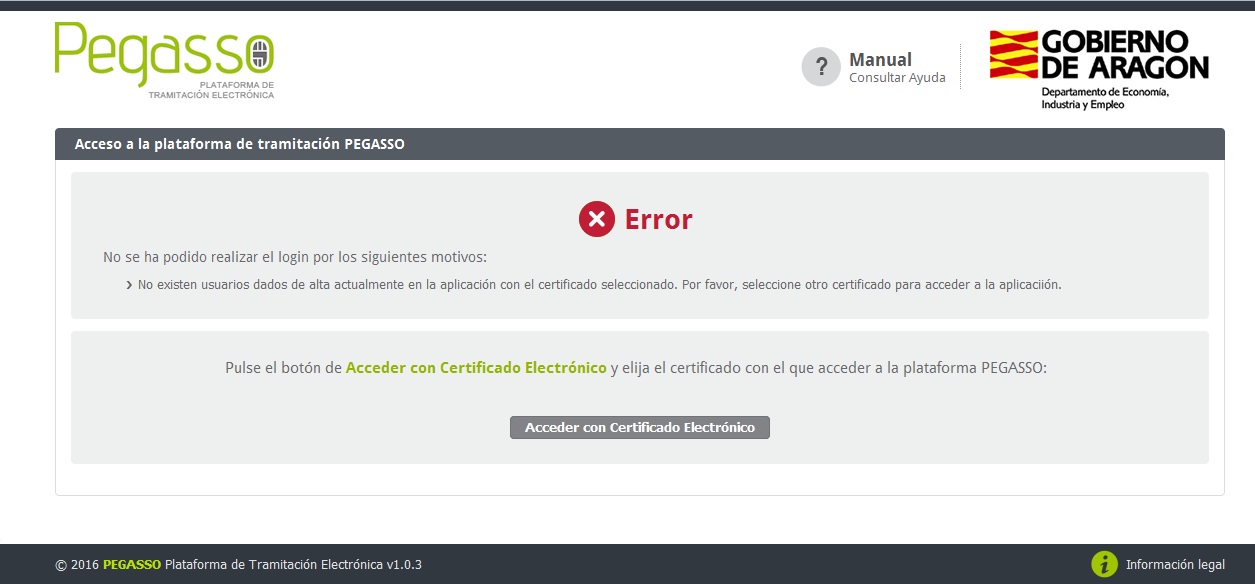This screenshot has width=1255, height=584.
Task: Click the 'No existen usuarios dados de alta' message
Action: tap(599, 284)
